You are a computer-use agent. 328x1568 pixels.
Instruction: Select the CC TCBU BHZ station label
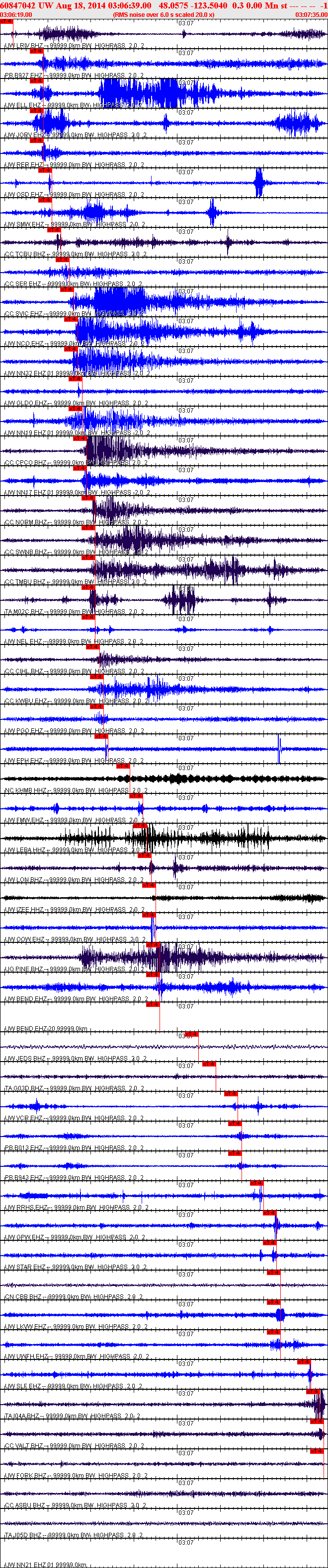coord(76,254)
